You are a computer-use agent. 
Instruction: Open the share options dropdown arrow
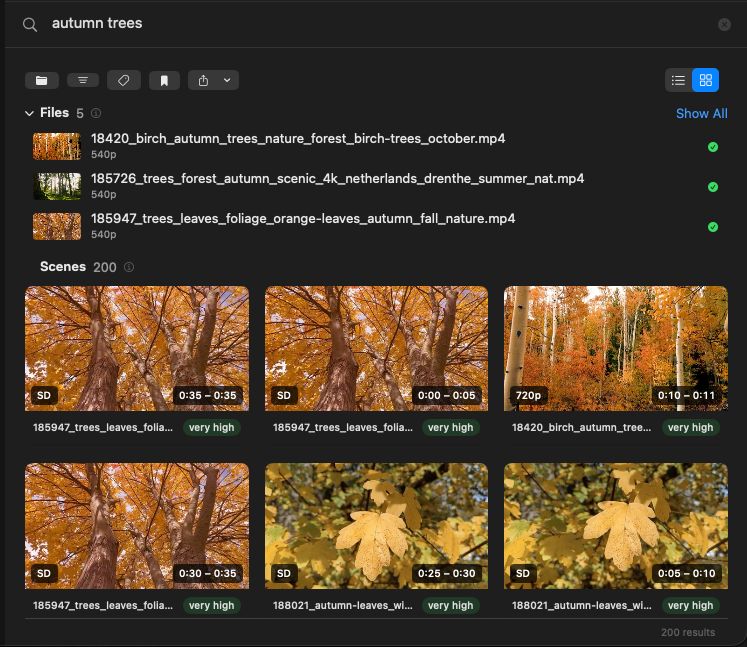(227, 80)
